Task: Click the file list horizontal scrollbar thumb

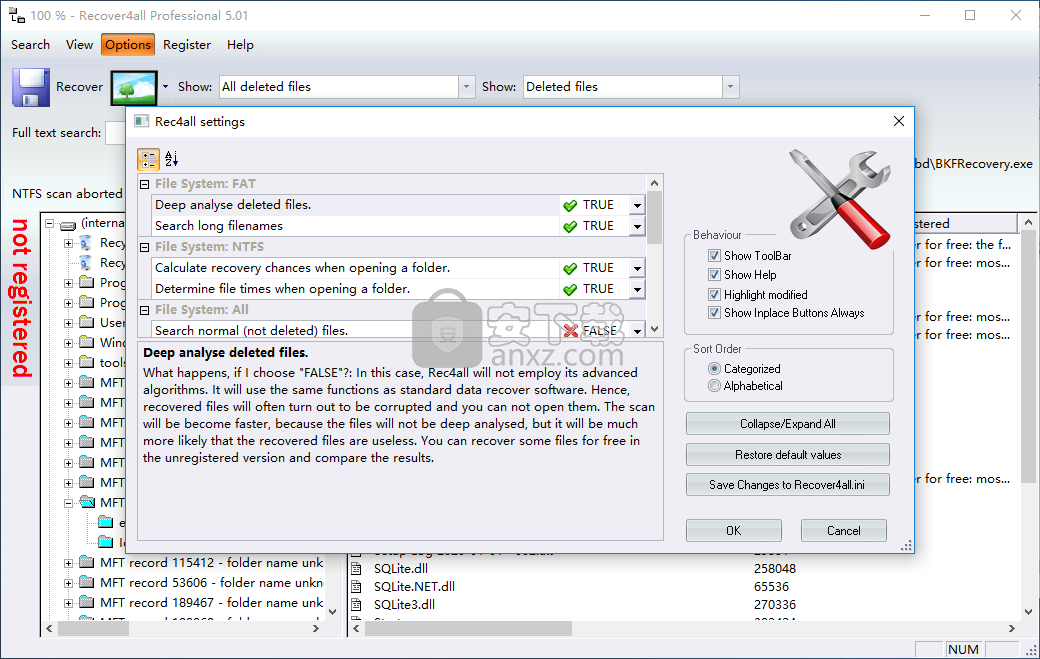Action: point(468,629)
